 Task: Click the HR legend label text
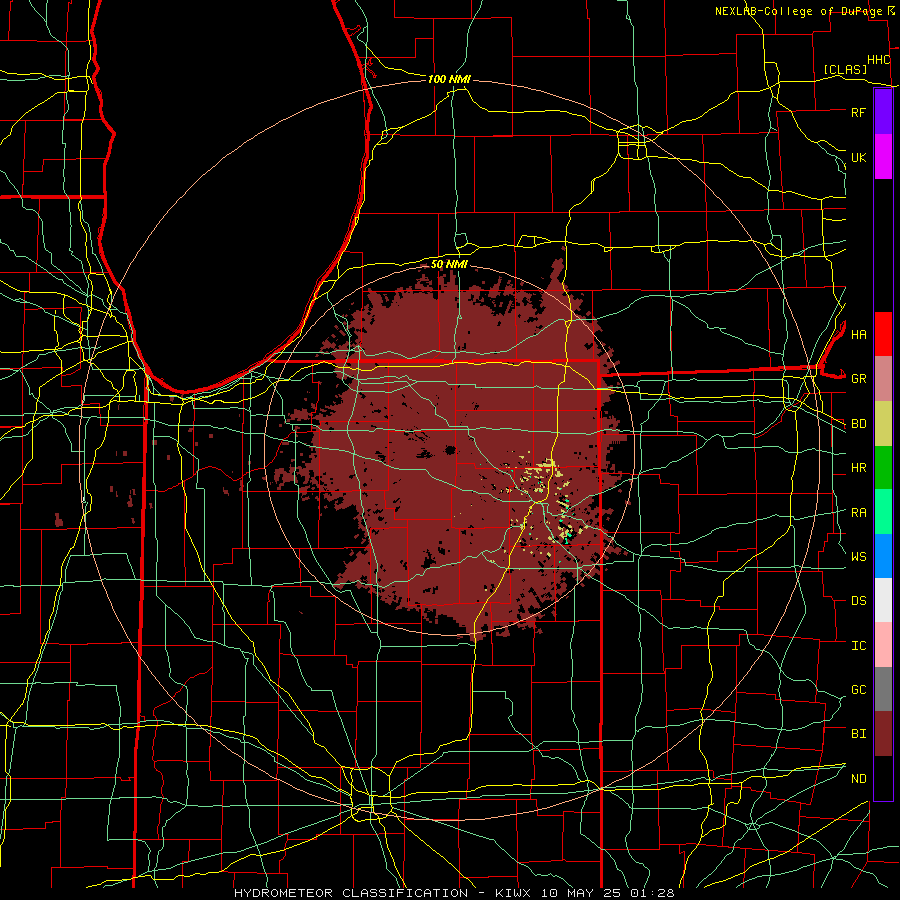(858, 468)
